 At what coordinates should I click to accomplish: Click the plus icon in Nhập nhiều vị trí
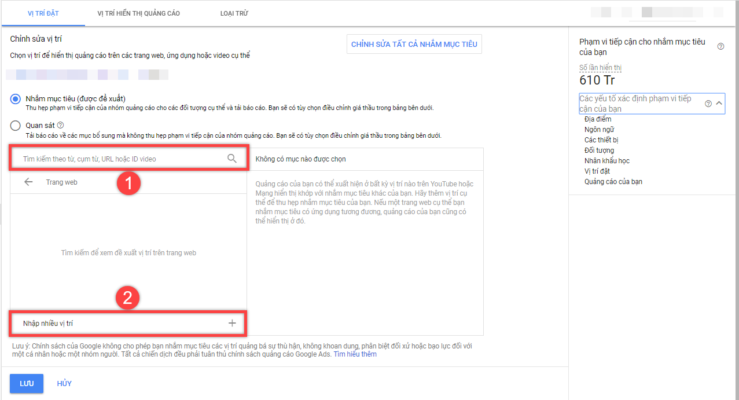tap(232, 323)
